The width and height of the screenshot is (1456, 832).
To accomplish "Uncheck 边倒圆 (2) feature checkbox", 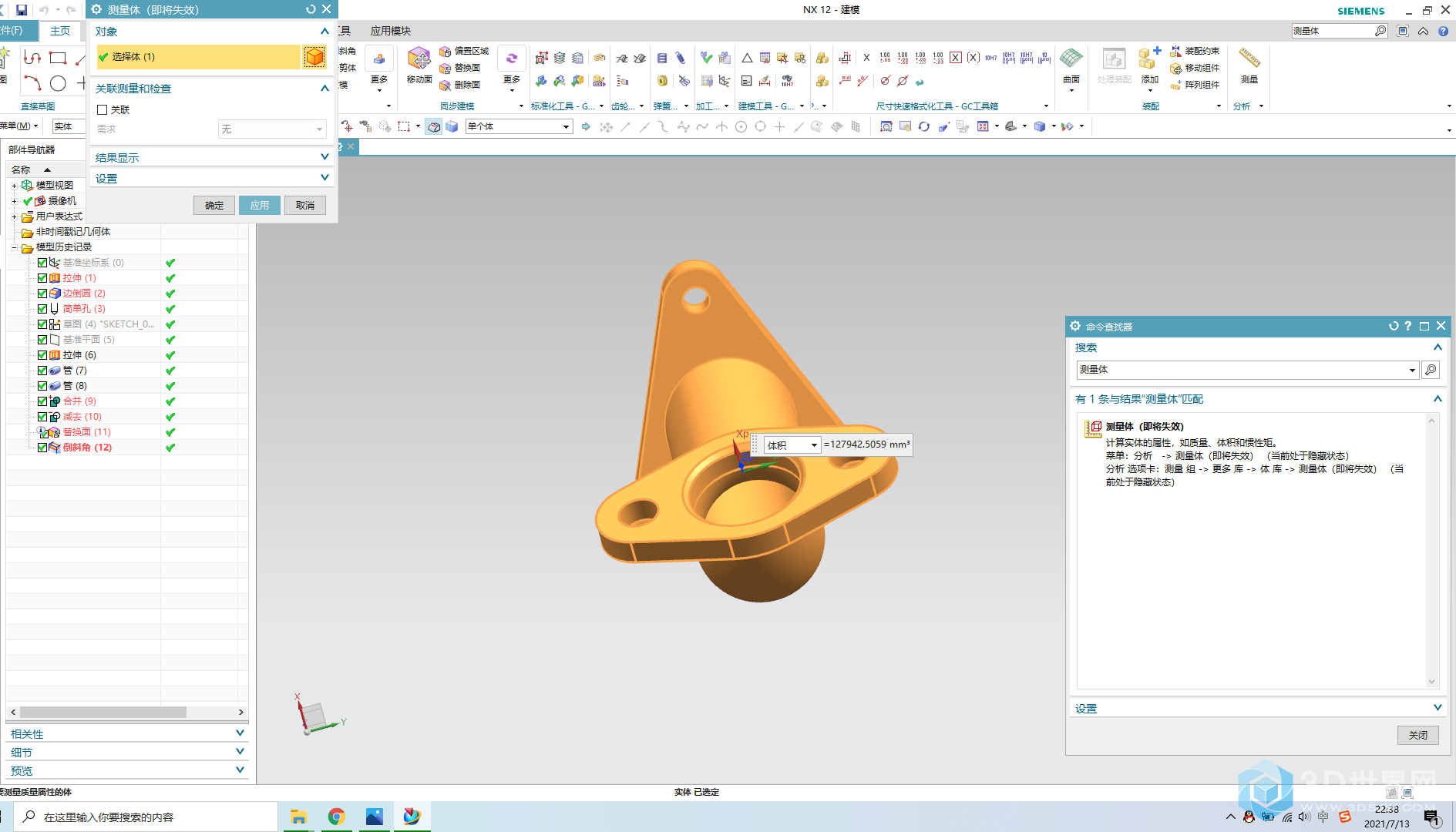I will pos(42,294).
